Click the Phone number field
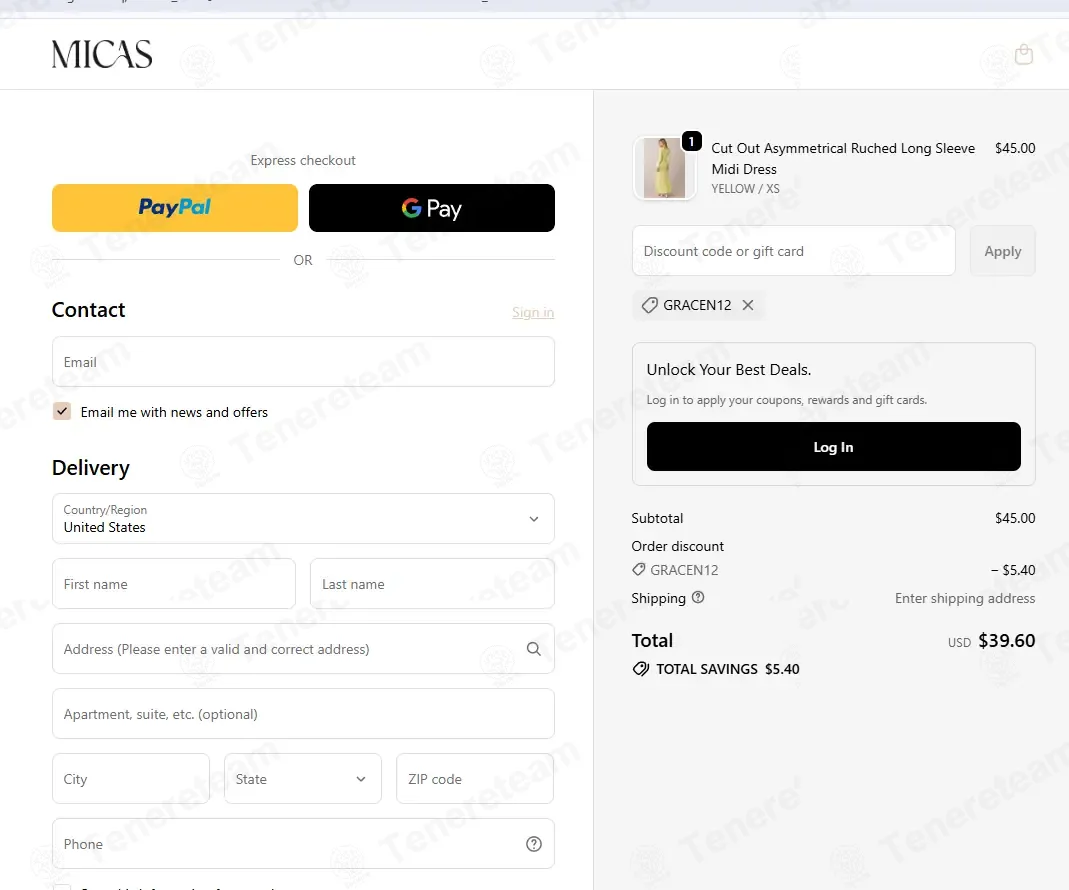Viewport: 1069px width, 890px height. click(303, 844)
